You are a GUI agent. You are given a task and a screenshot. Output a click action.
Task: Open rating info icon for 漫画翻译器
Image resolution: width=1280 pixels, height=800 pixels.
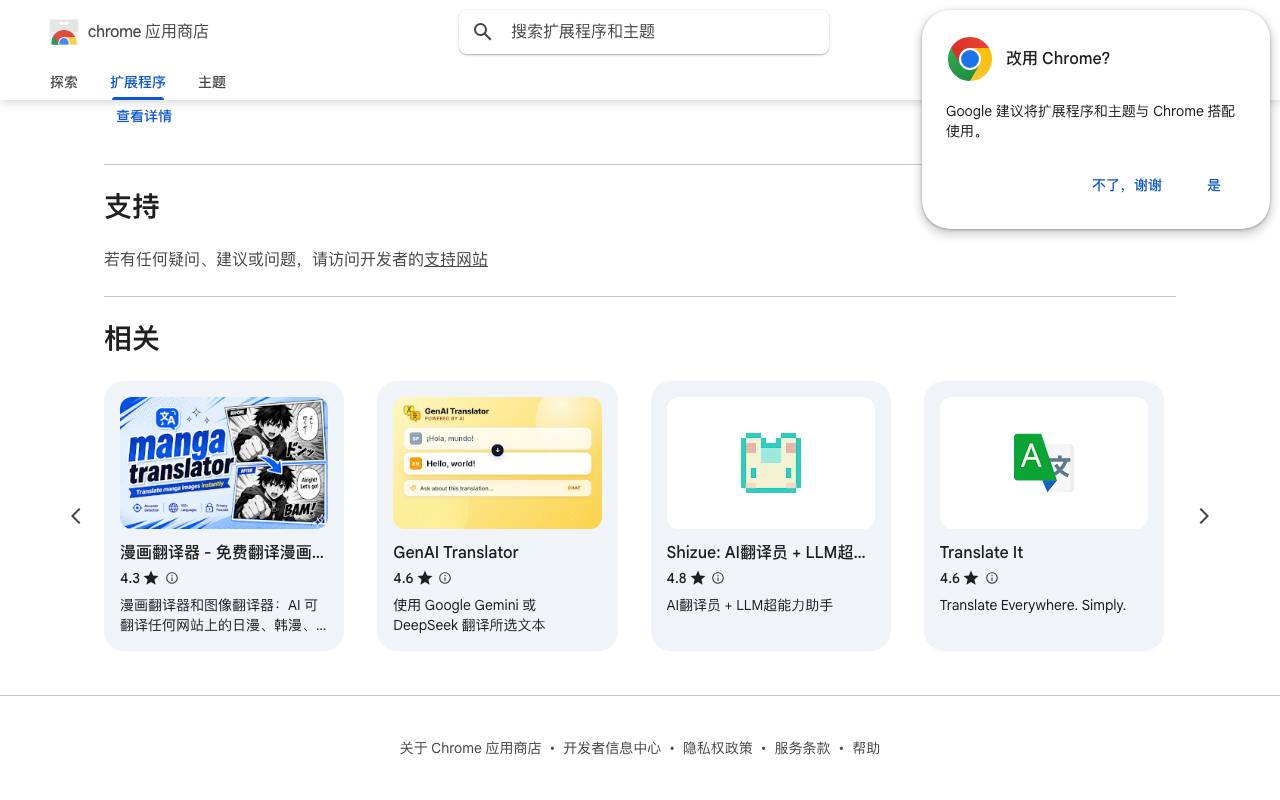point(172,578)
